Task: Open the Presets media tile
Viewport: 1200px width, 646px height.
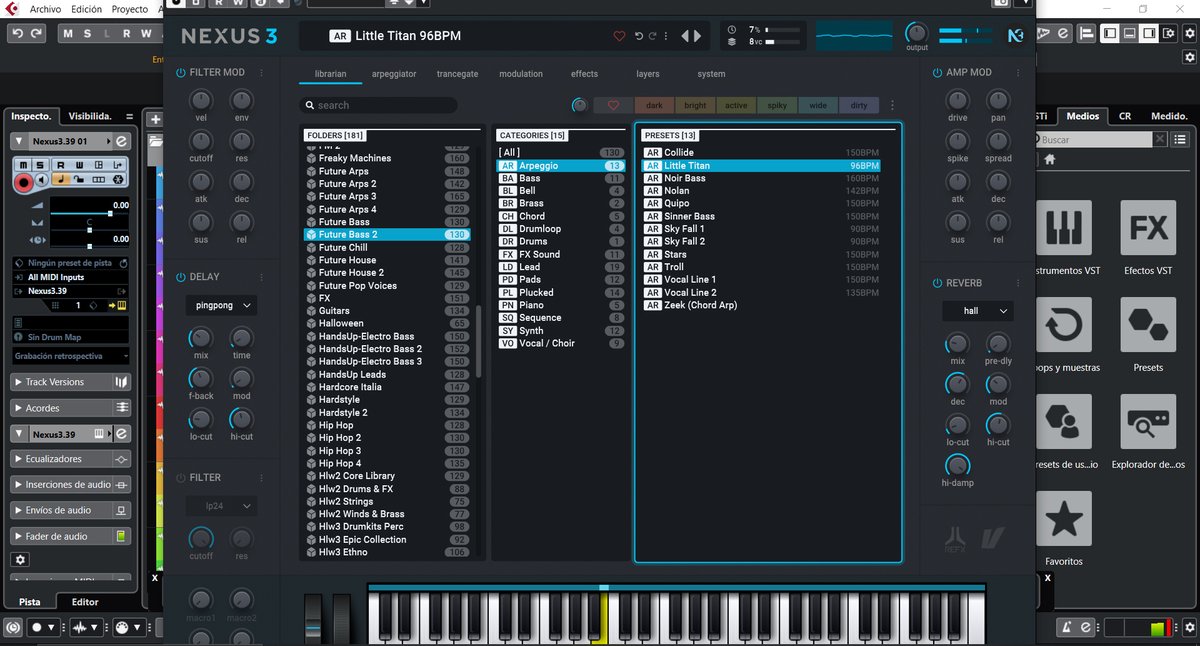Action: coord(1148,325)
